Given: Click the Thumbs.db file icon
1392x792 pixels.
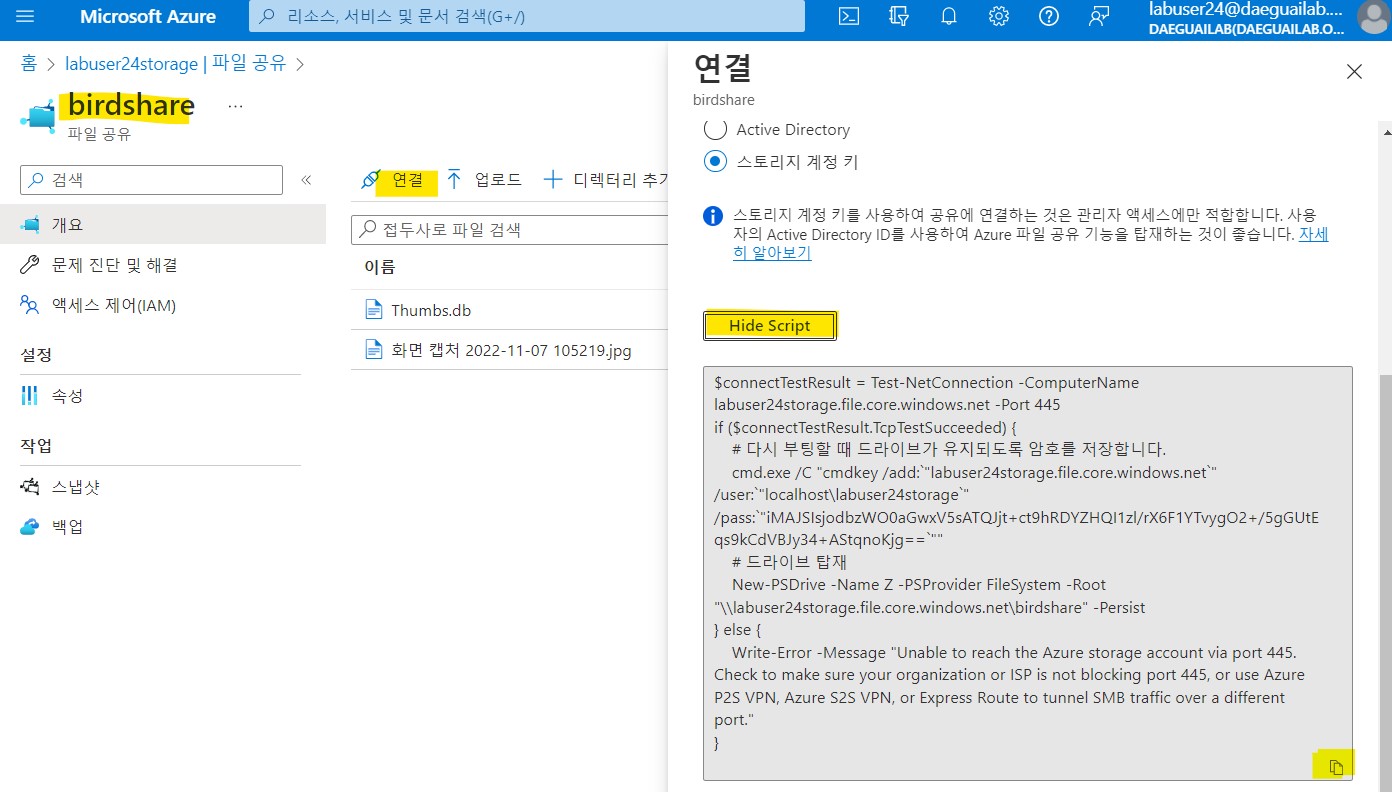Looking at the screenshot, I should [x=373, y=310].
